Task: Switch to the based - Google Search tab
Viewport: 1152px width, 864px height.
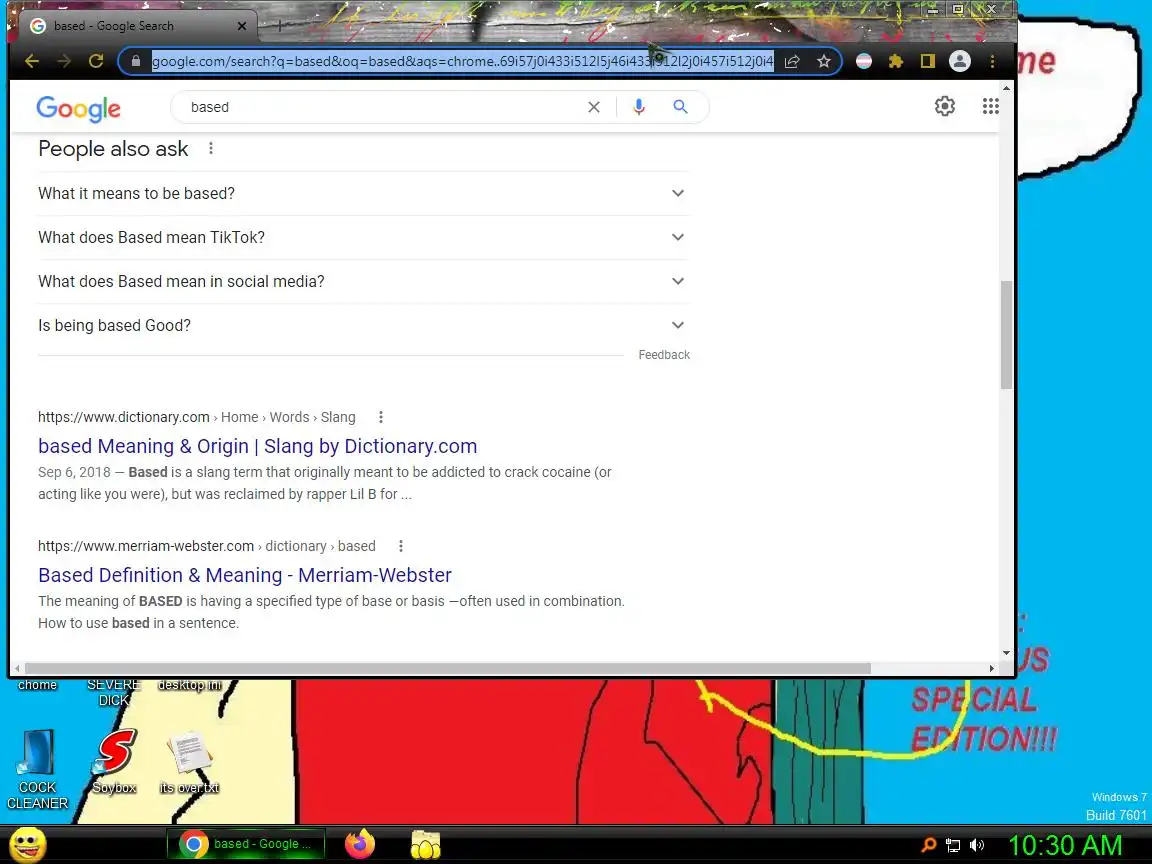Action: tap(136, 26)
